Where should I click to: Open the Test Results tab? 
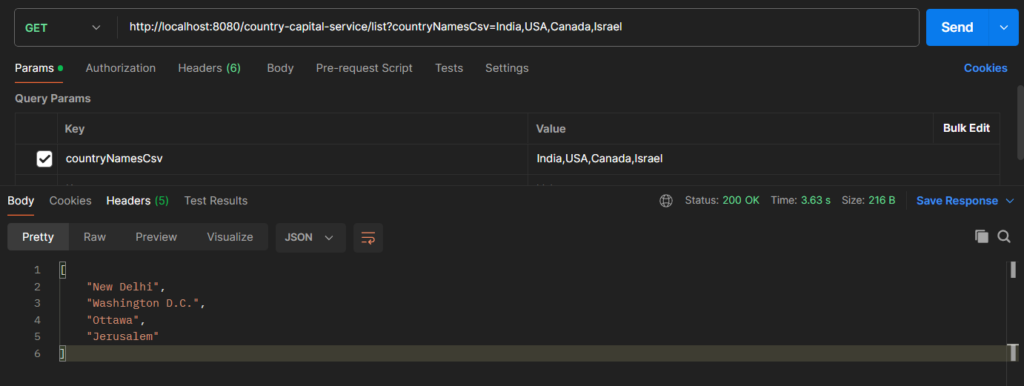click(x=216, y=201)
